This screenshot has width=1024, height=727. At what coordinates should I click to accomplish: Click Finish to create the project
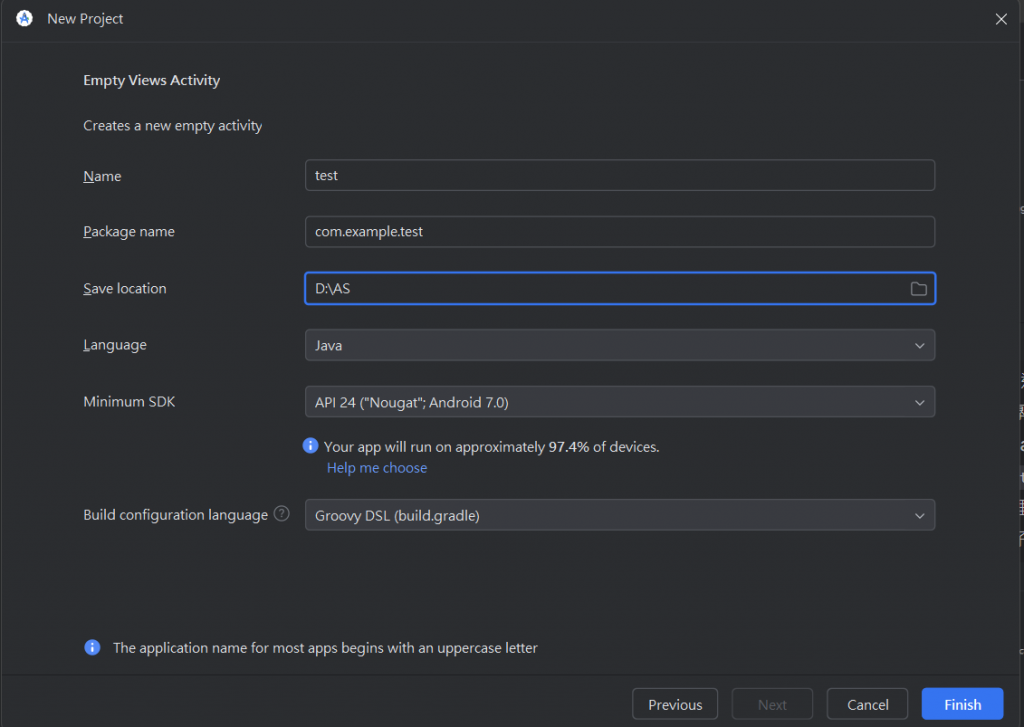click(x=962, y=704)
